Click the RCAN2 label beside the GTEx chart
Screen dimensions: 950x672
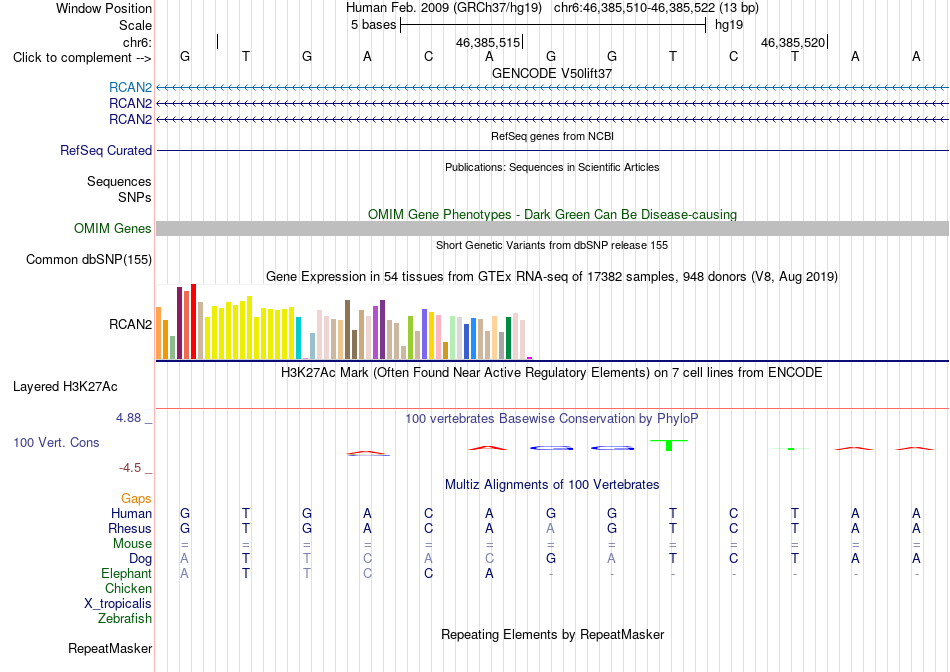coord(130,324)
